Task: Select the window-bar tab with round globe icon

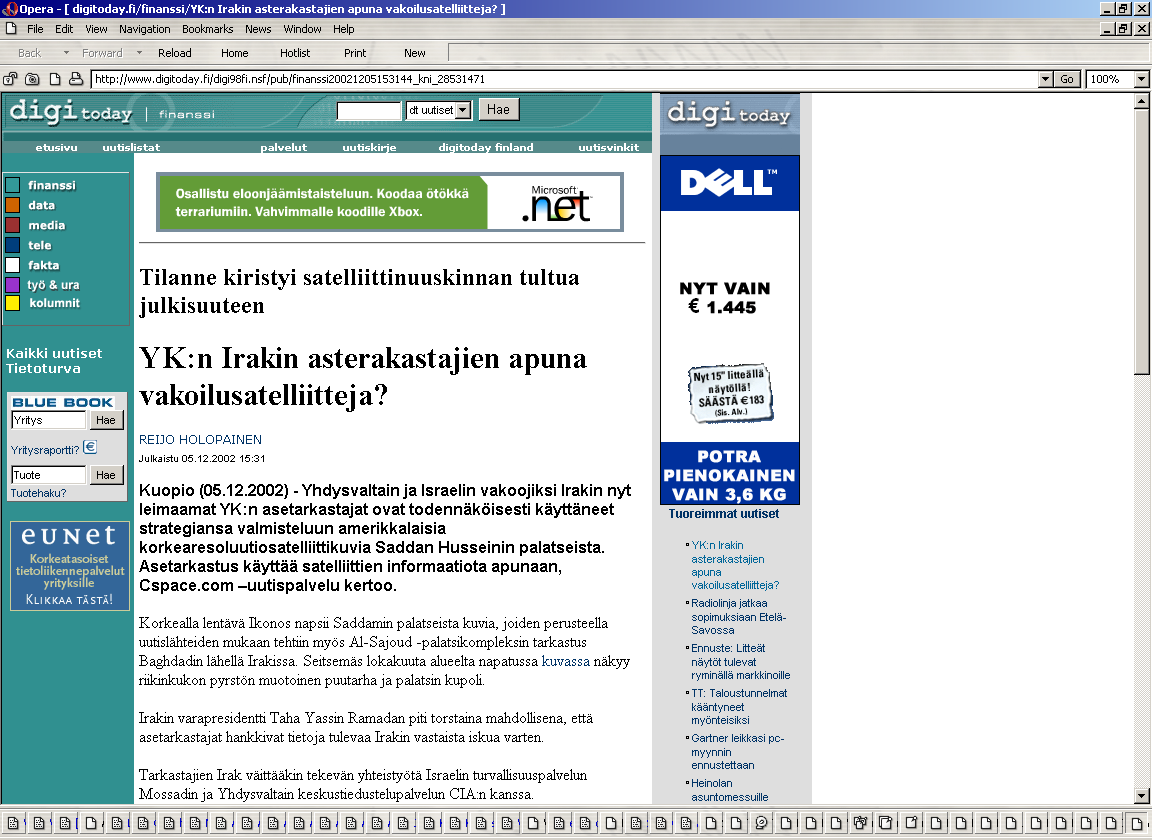Action: [761, 823]
